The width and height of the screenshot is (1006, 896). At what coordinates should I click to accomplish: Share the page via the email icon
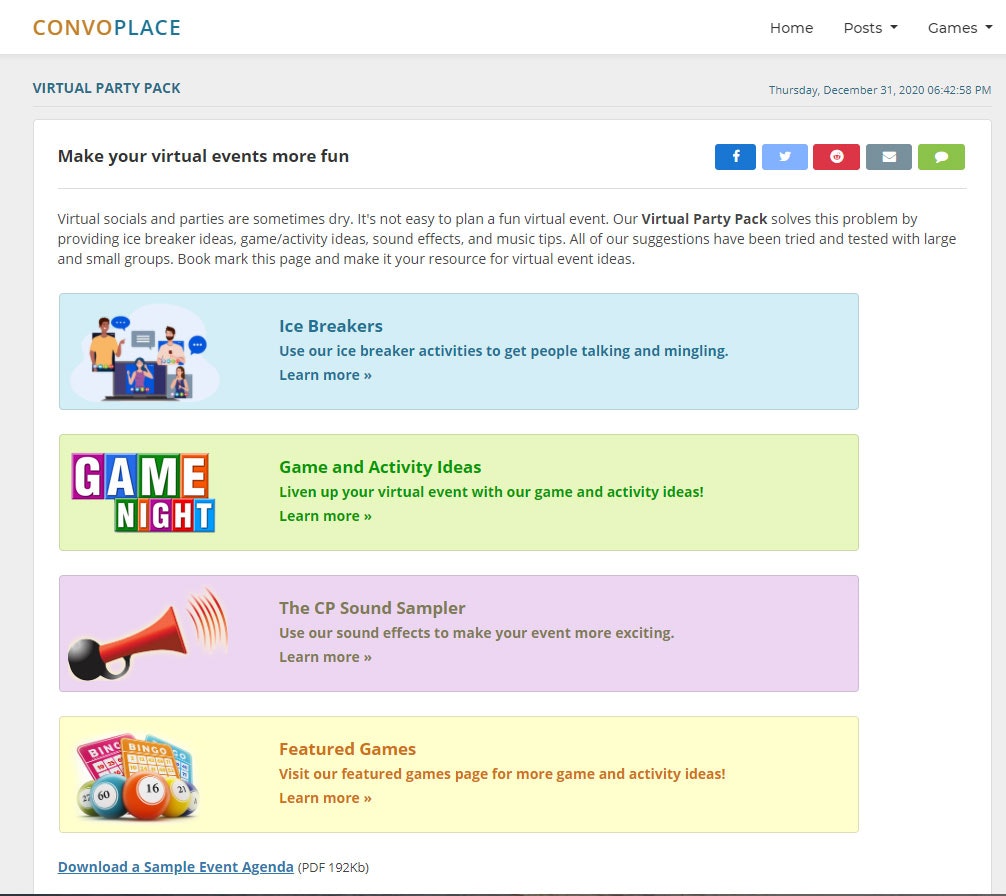pyautogui.click(x=889, y=156)
